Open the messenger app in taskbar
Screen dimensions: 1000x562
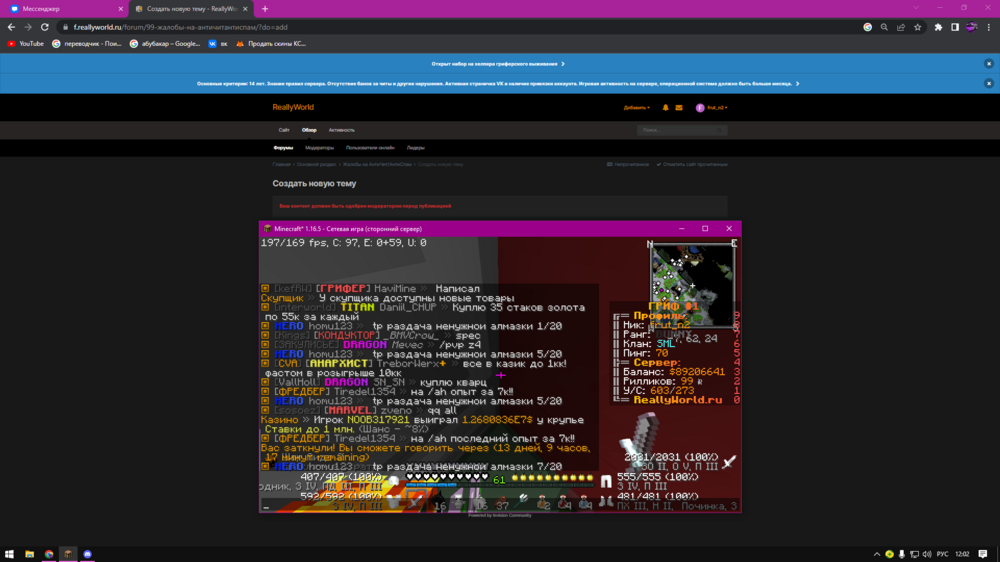click(87, 554)
